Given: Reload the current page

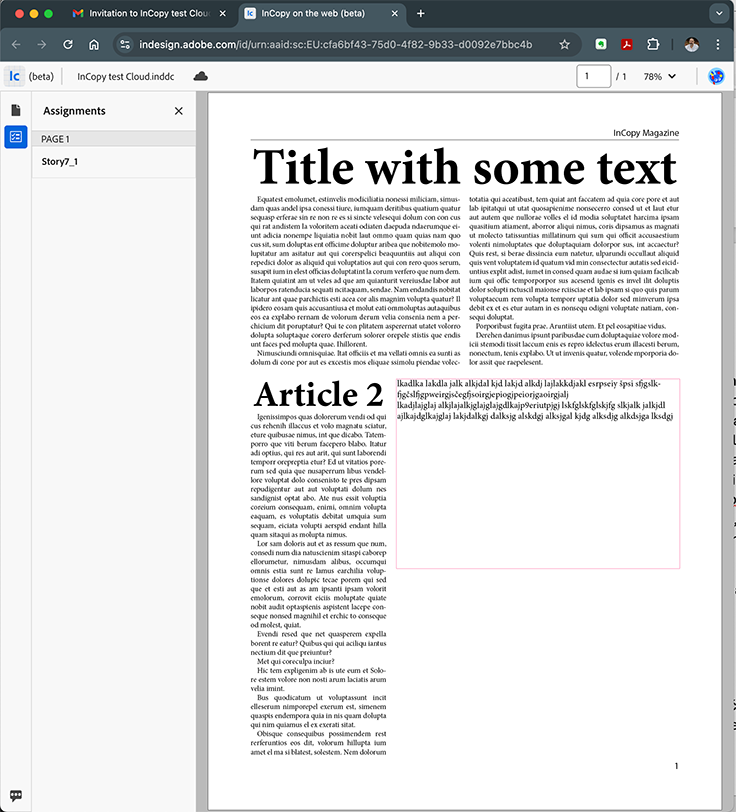Looking at the screenshot, I should (x=68, y=45).
